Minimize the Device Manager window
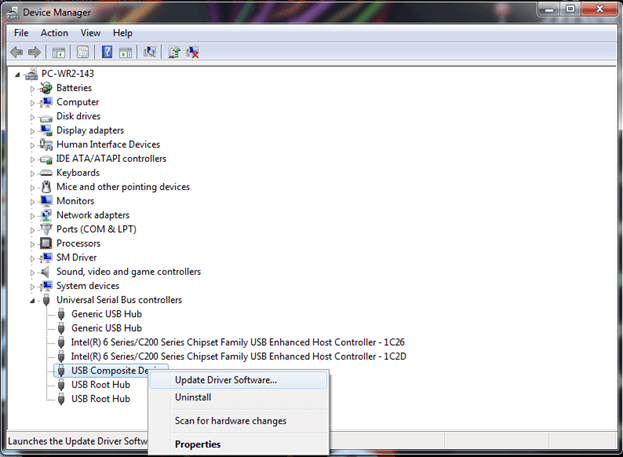 tap(549, 9)
